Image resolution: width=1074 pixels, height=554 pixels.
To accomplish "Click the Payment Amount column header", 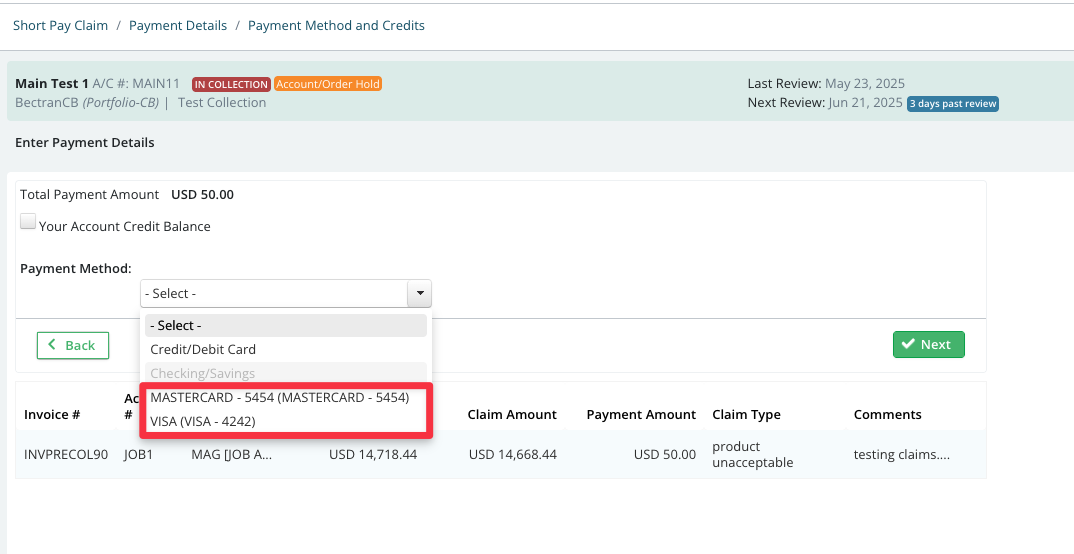I will pyautogui.click(x=641, y=414).
